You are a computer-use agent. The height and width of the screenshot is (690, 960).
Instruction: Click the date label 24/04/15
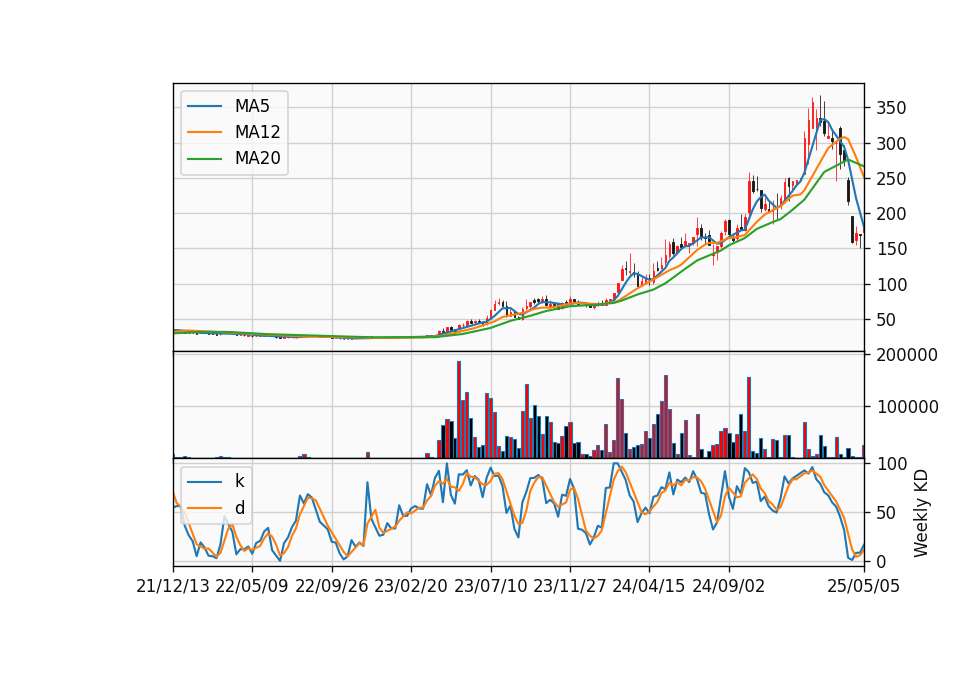tap(649, 587)
